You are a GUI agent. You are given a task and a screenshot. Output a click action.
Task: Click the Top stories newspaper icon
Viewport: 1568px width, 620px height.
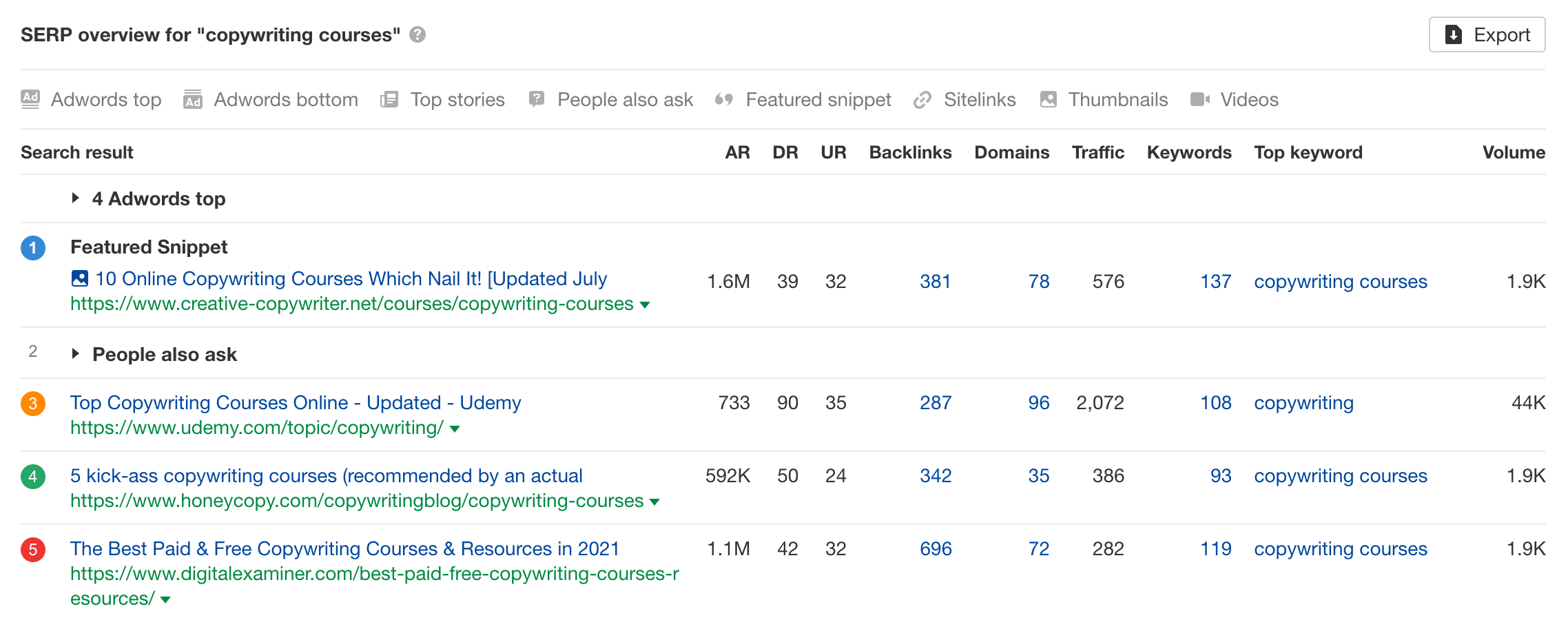click(389, 99)
